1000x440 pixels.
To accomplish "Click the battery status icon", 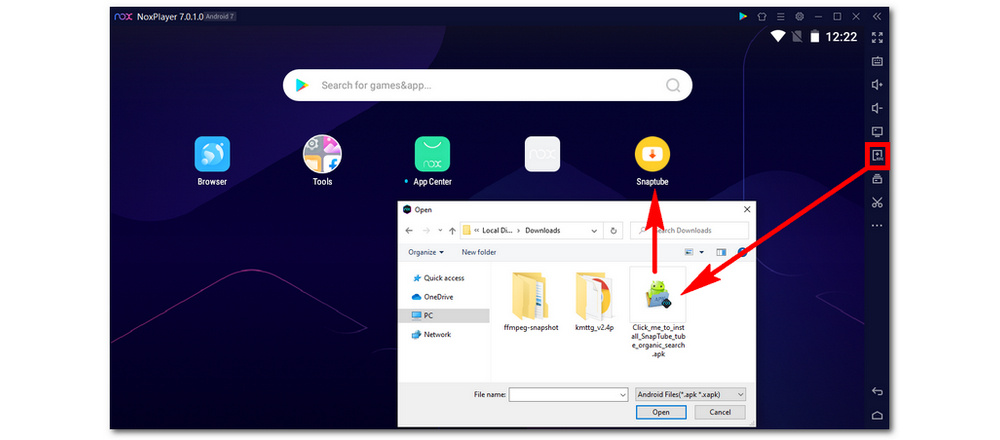I will coord(814,36).
